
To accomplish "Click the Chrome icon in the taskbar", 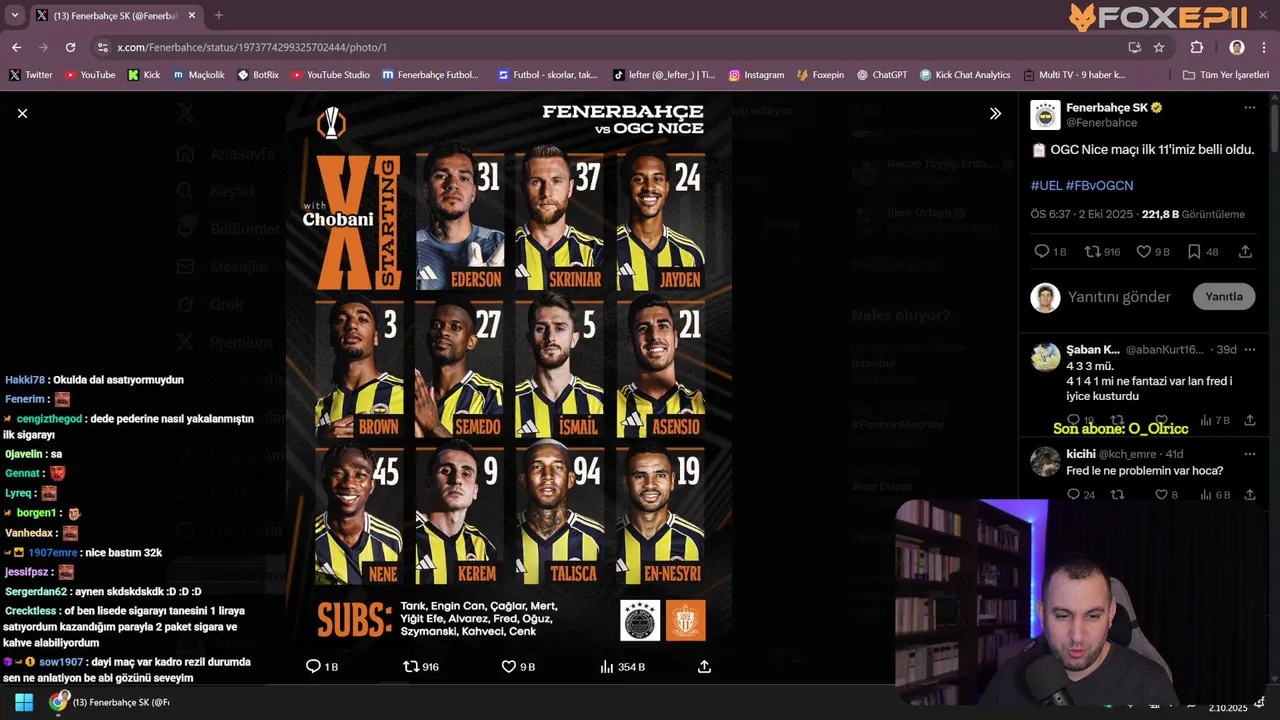I will [58, 702].
